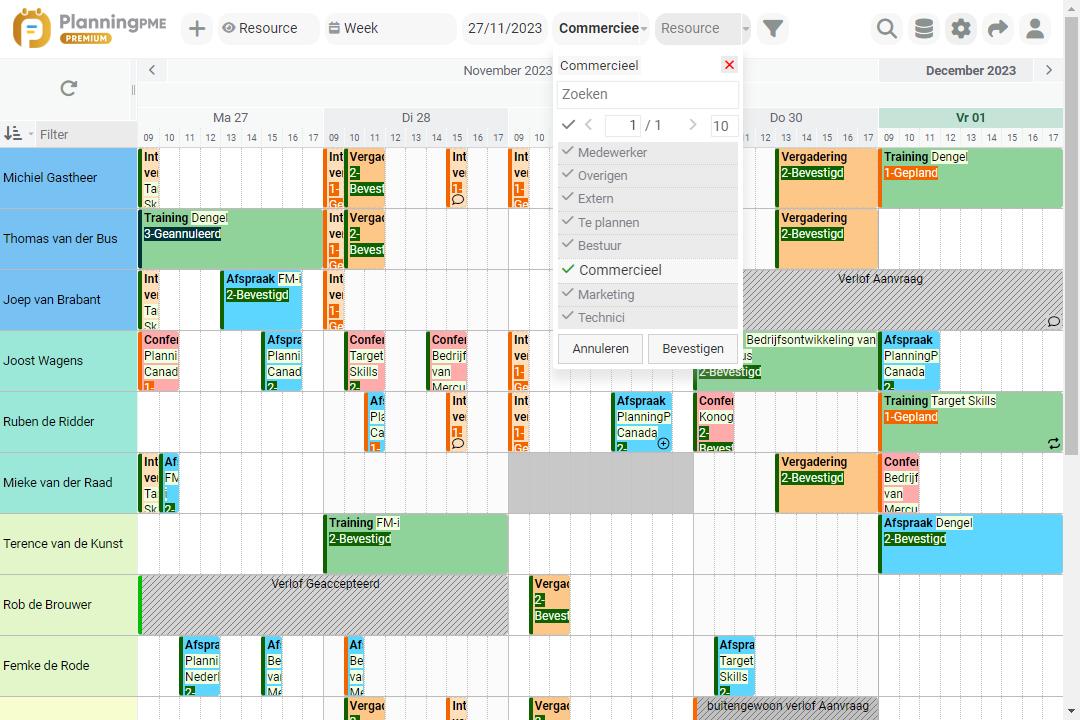This screenshot has height=720, width=1080.
Task: Select resource Thomas van der Bus
Action: tap(68, 238)
